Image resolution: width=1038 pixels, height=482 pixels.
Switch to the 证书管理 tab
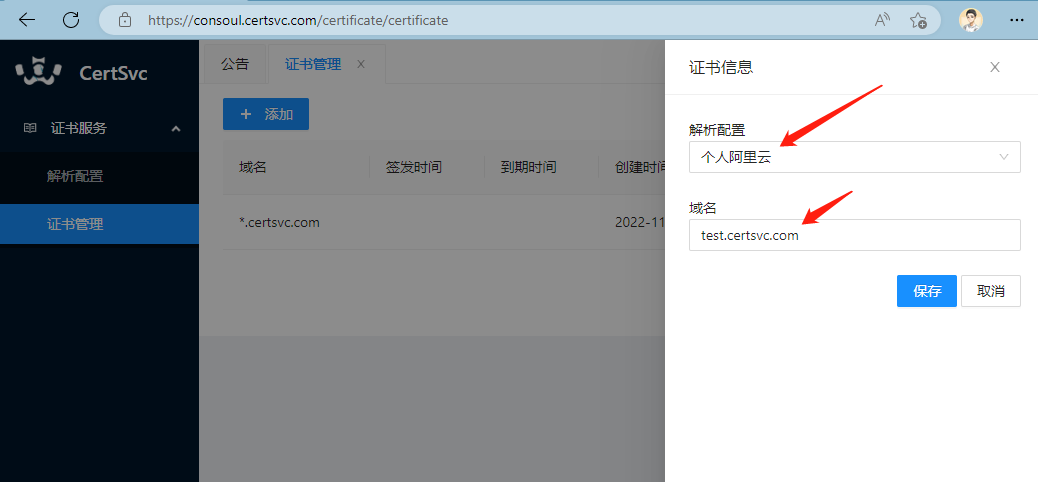tap(313, 64)
